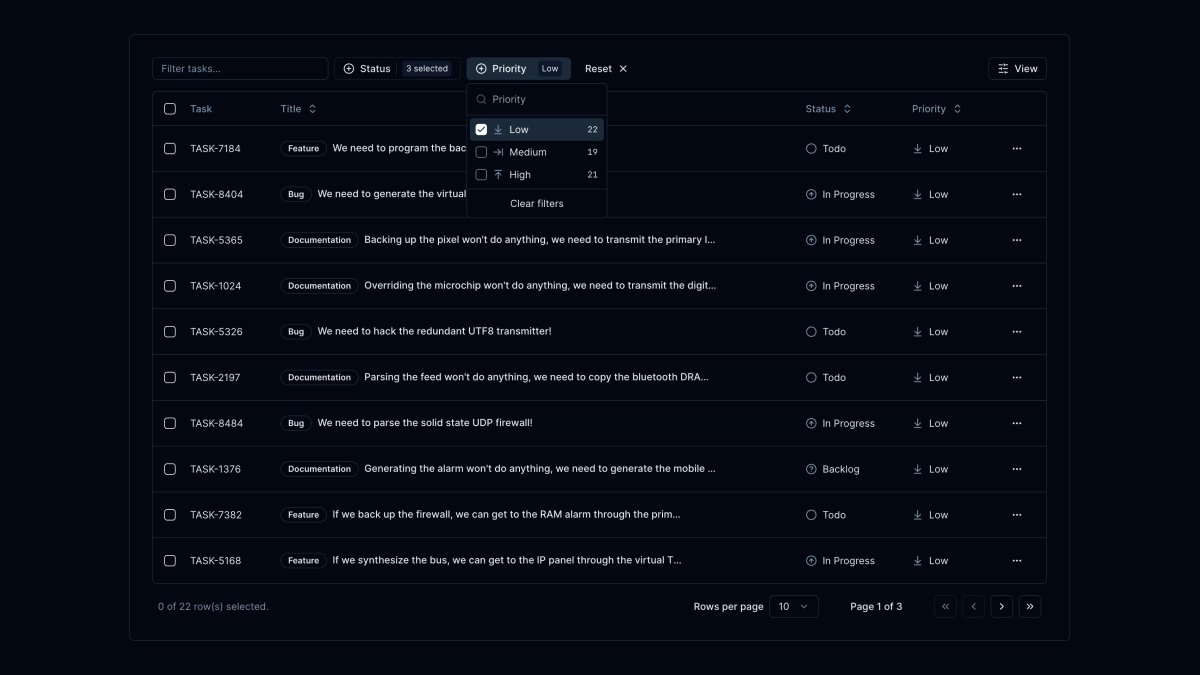This screenshot has height=675, width=1200.
Task: Reset all table filters
Action: click(x=606, y=69)
